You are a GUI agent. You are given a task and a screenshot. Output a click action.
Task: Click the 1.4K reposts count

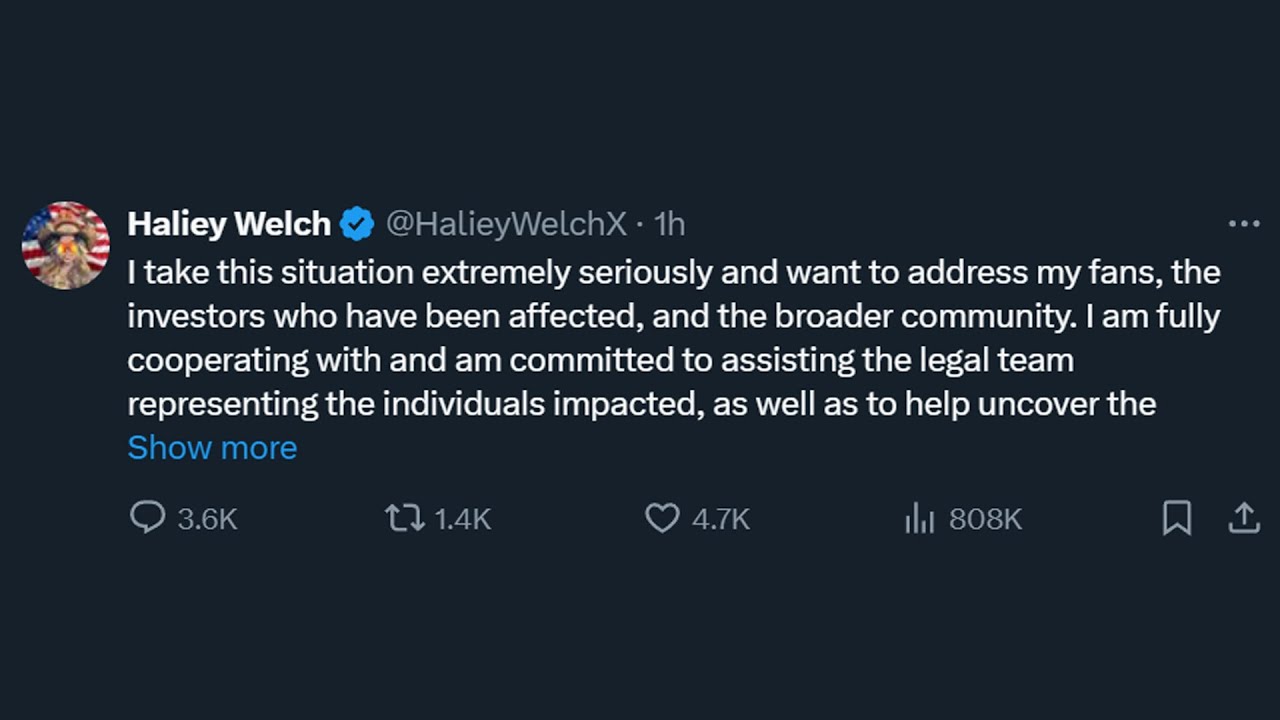click(462, 519)
